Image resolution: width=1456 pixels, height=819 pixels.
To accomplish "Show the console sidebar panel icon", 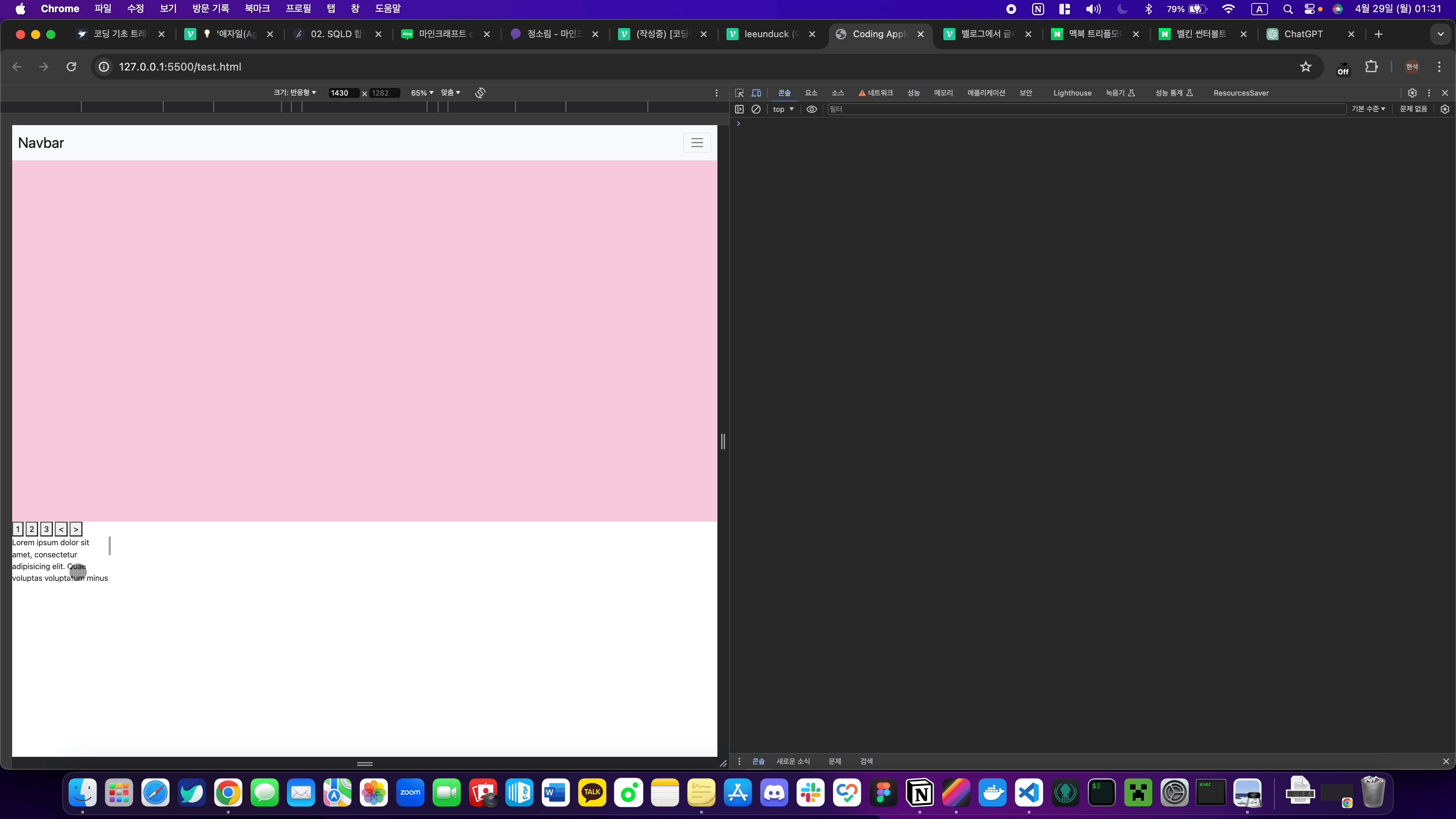I will (739, 109).
